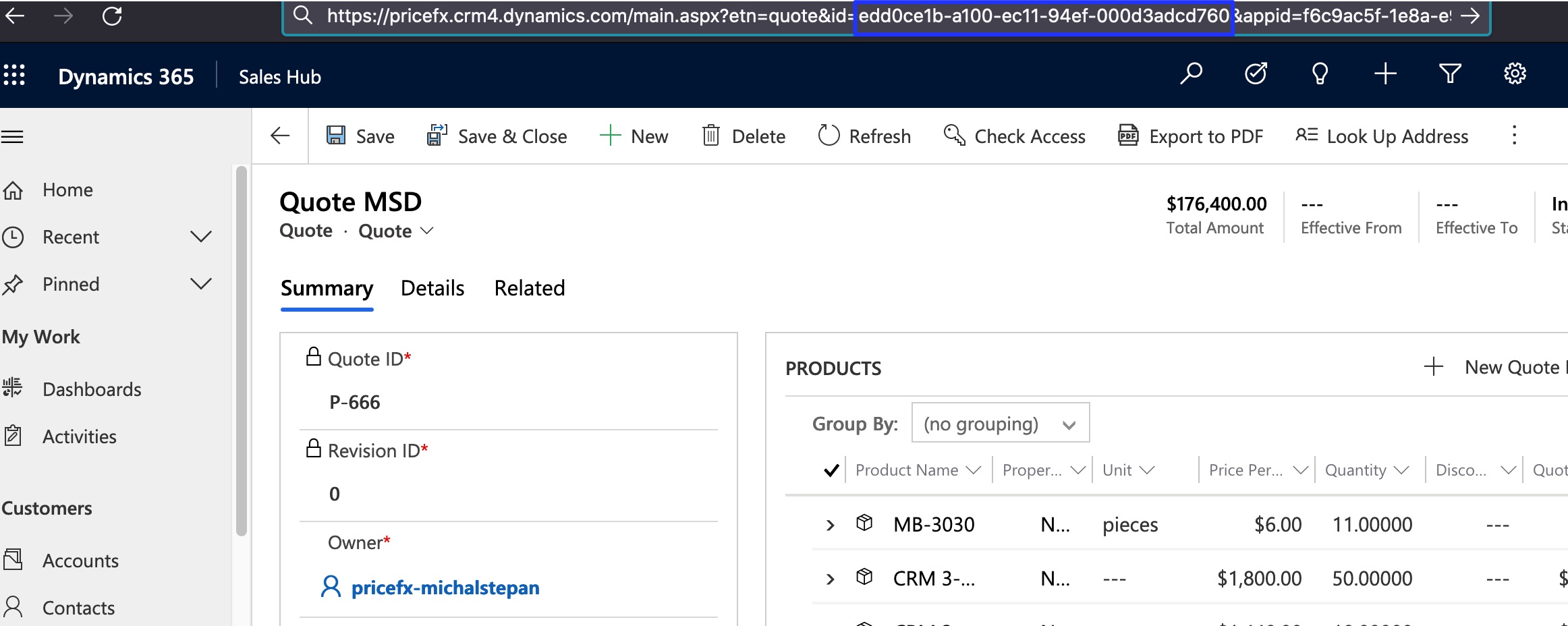Viewport: 1568px width, 626px height.
Task: Click the sidebar vertical scrollbar
Action: [241, 351]
